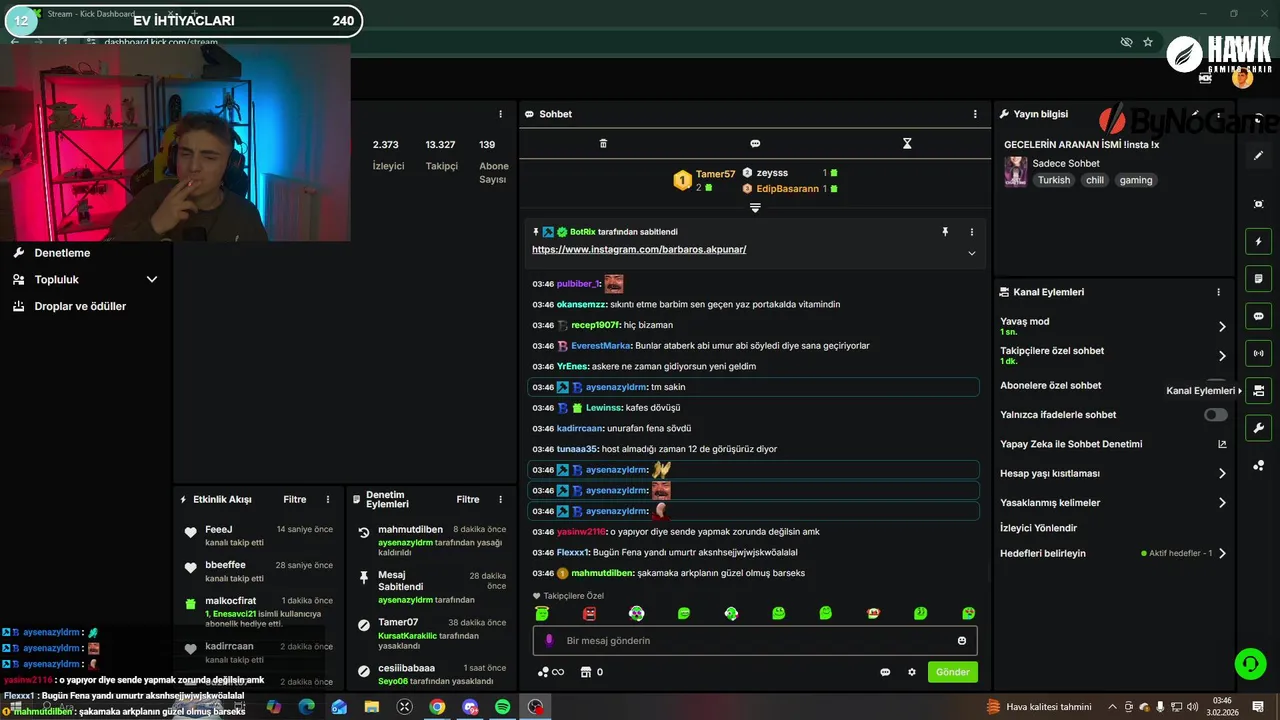Click the Turkish stream tag
1280x720 pixels.
1054,180
